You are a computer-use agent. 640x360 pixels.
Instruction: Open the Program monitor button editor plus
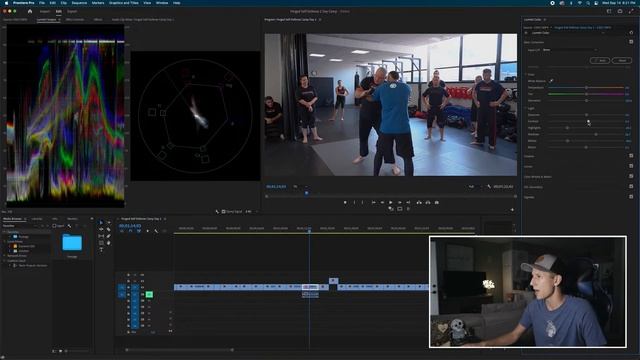pyautogui.click(x=512, y=210)
